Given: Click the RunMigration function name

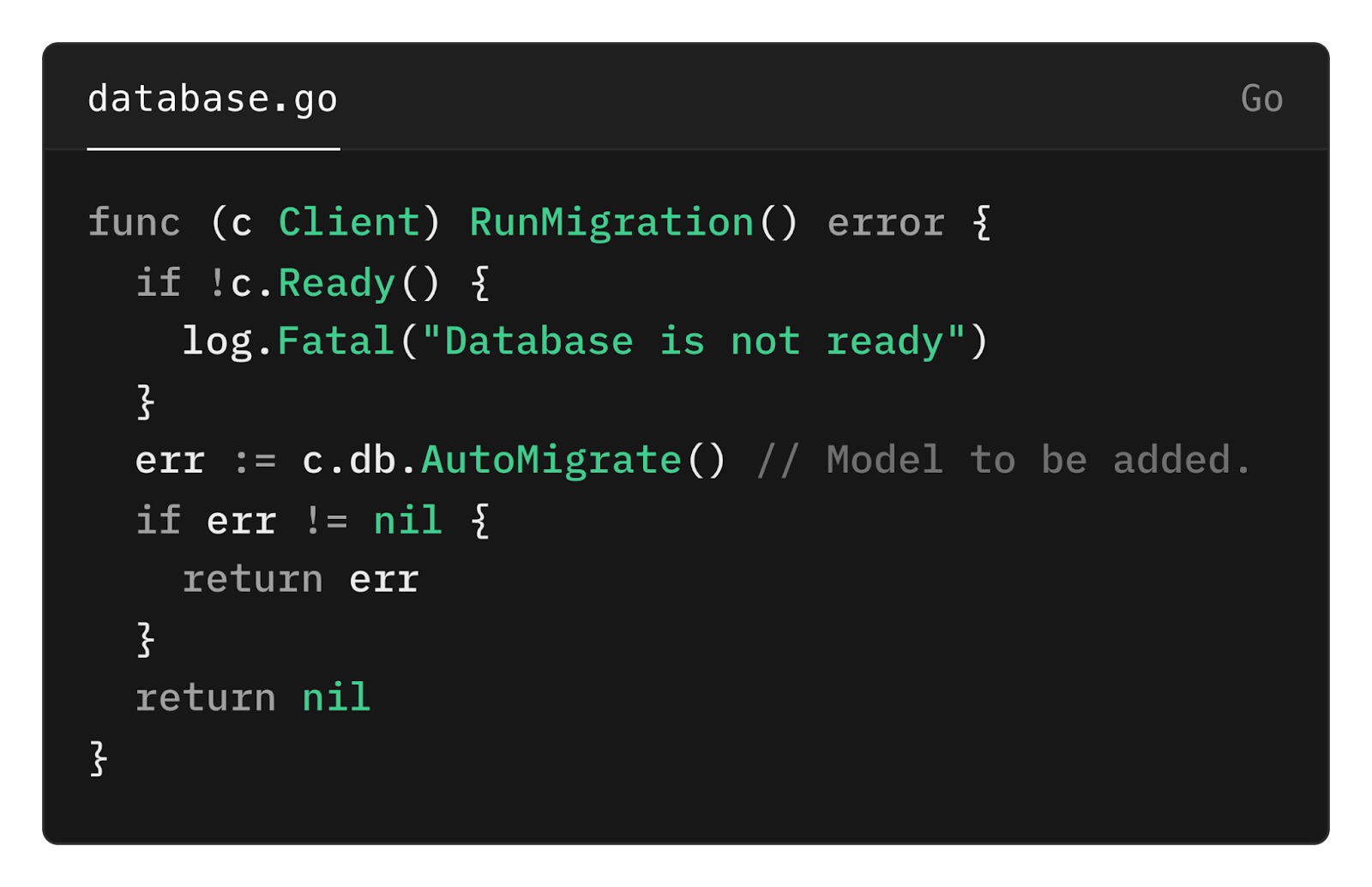Looking at the screenshot, I should pyautogui.click(x=611, y=223).
